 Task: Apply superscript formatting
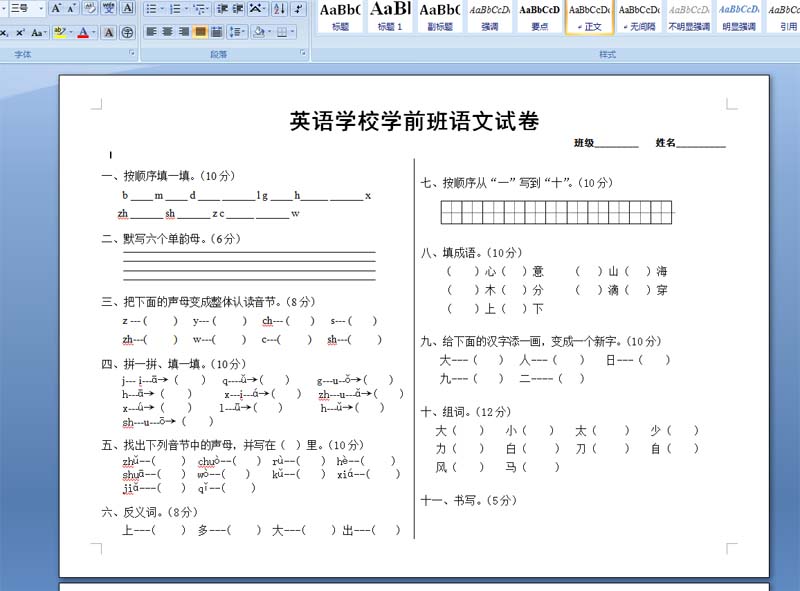[x=20, y=33]
